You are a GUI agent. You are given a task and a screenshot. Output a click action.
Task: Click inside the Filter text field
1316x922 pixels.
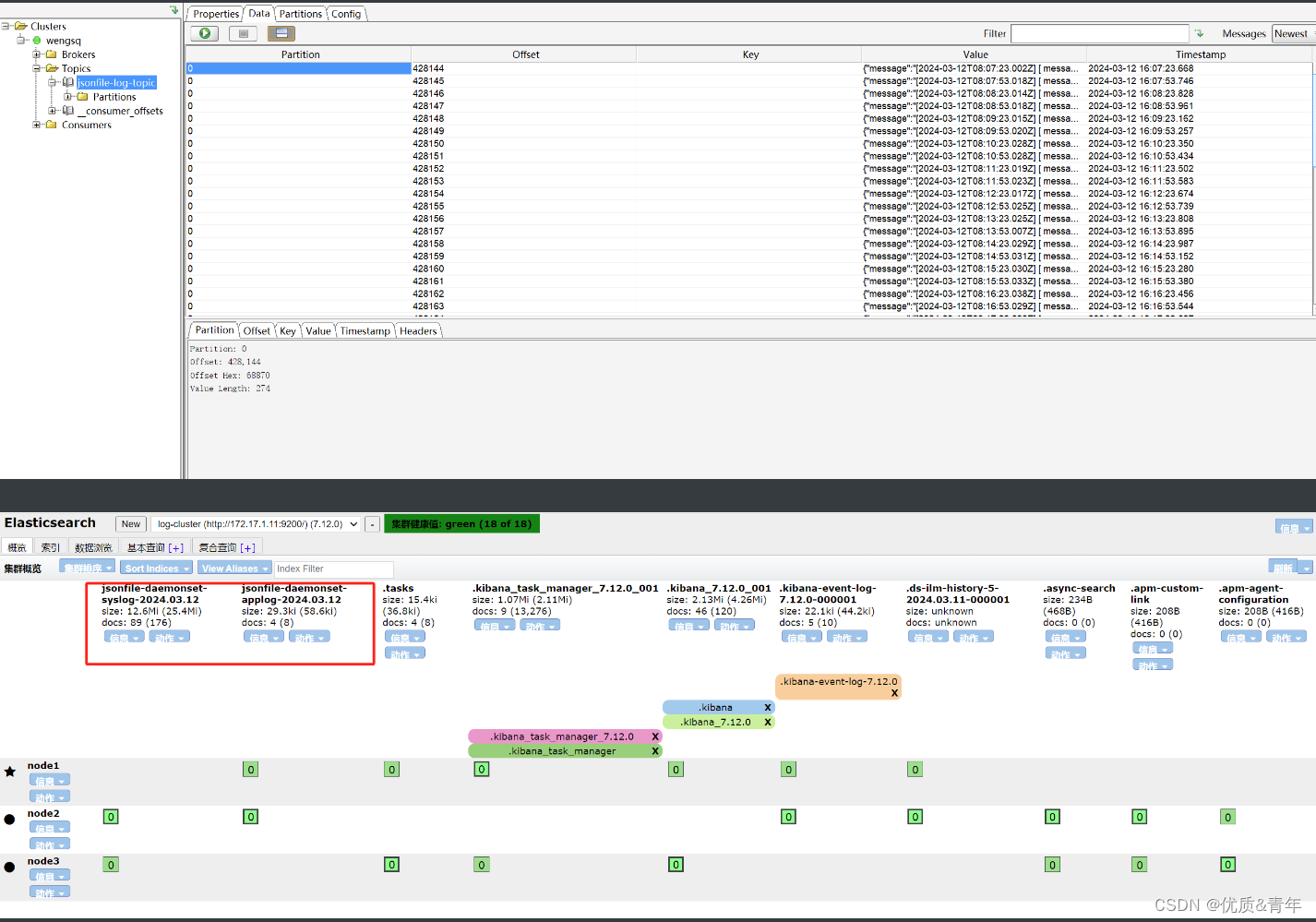coord(1099,33)
